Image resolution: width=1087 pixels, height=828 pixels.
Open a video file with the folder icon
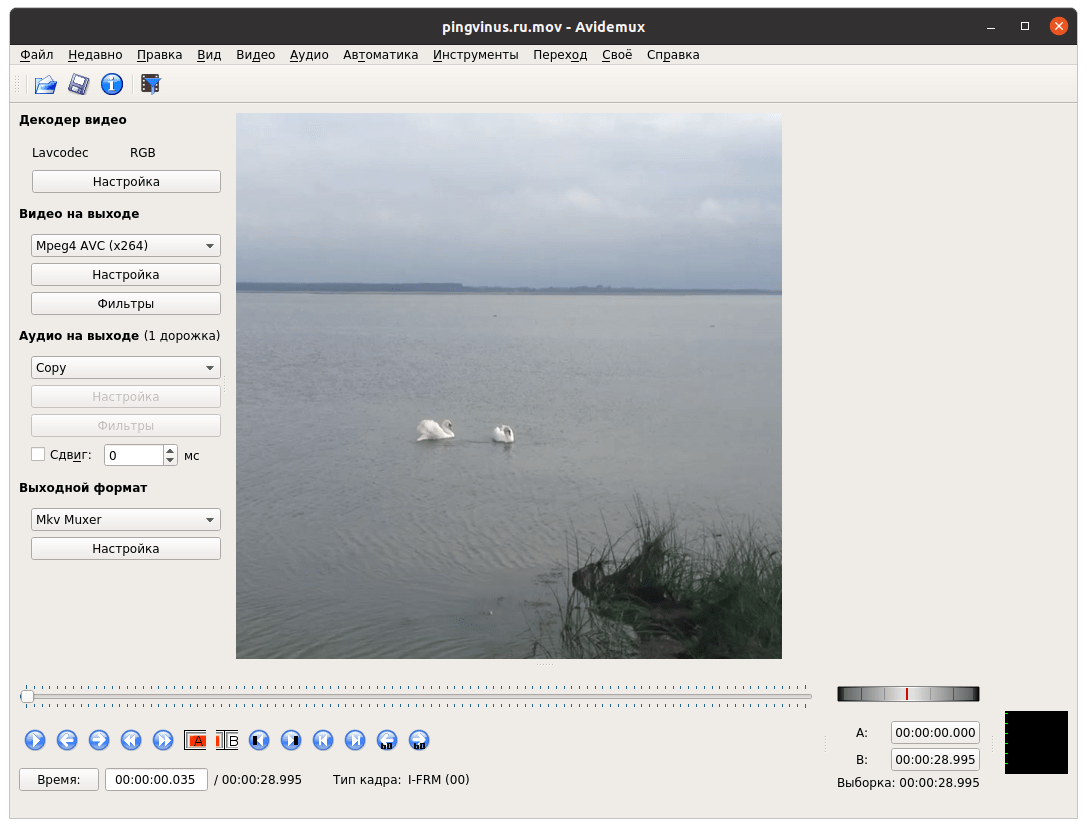[45, 85]
